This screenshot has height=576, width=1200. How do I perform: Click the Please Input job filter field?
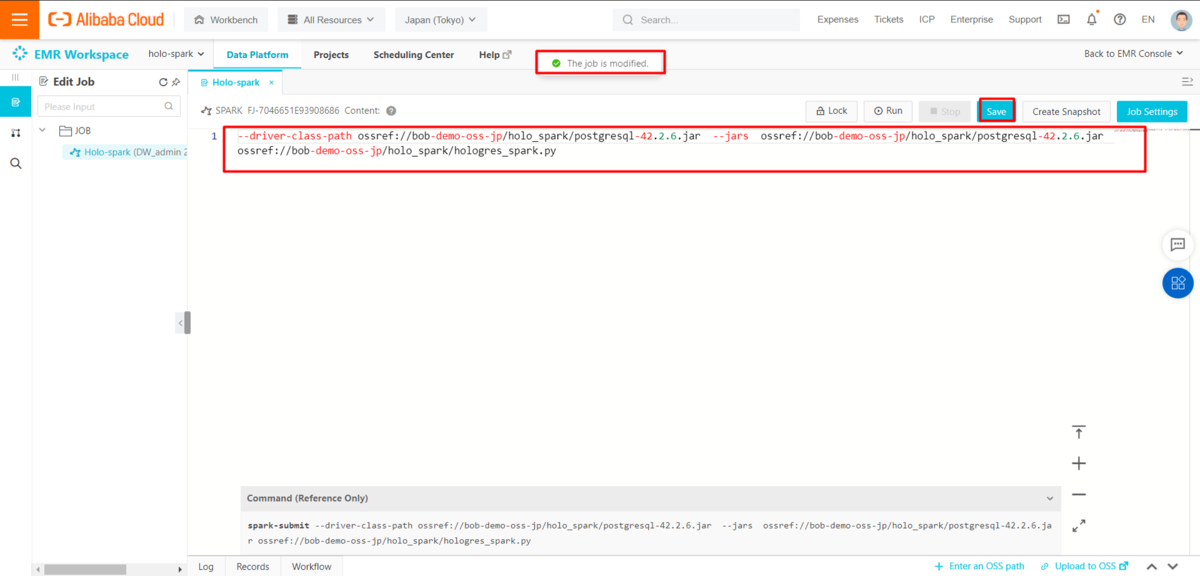[108, 106]
